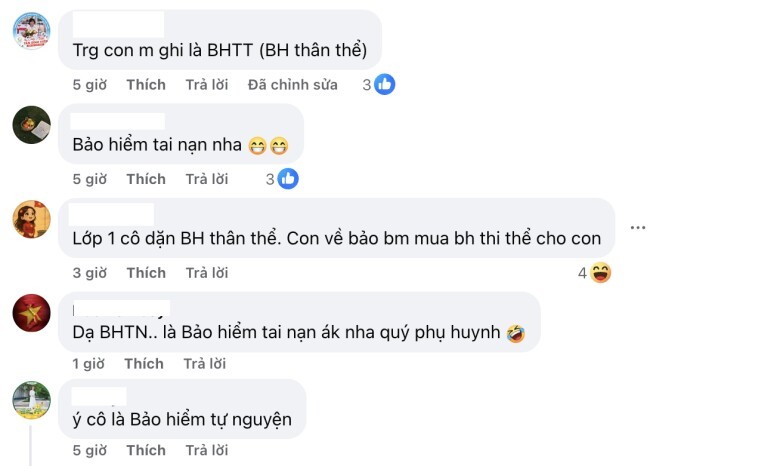Click Thích under the 'Lớp 1' comment
Viewport: 780px width, 466px height.
pyautogui.click(x=146, y=273)
